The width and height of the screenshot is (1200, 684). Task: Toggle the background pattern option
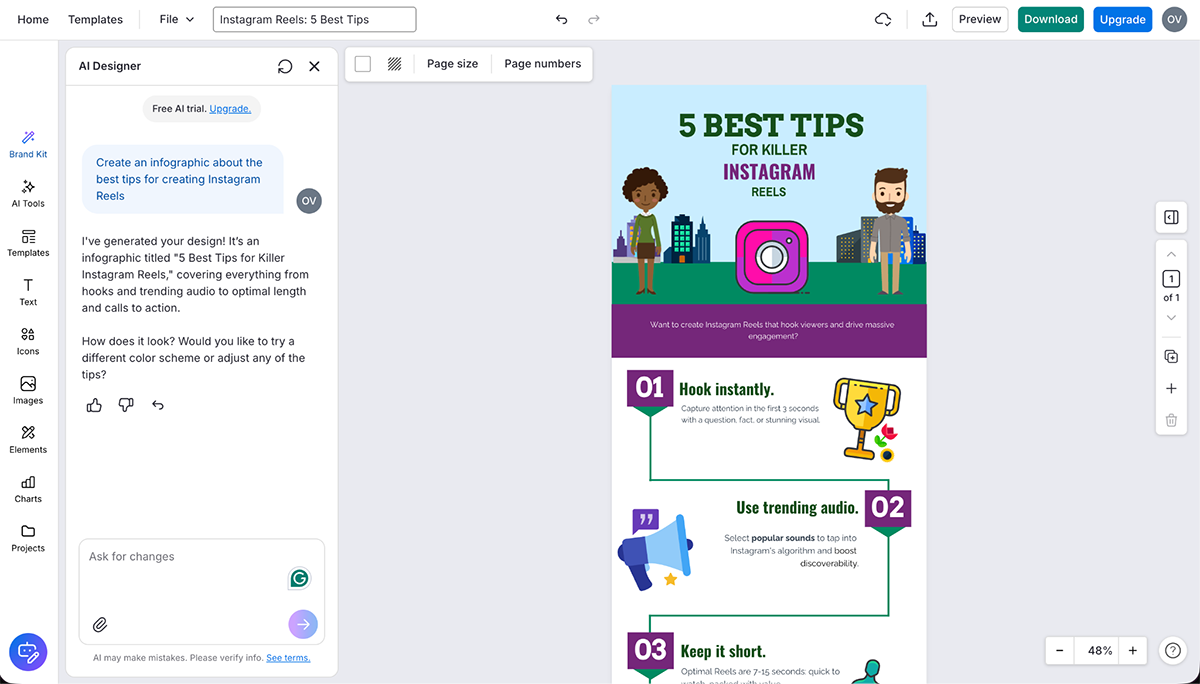coord(394,63)
